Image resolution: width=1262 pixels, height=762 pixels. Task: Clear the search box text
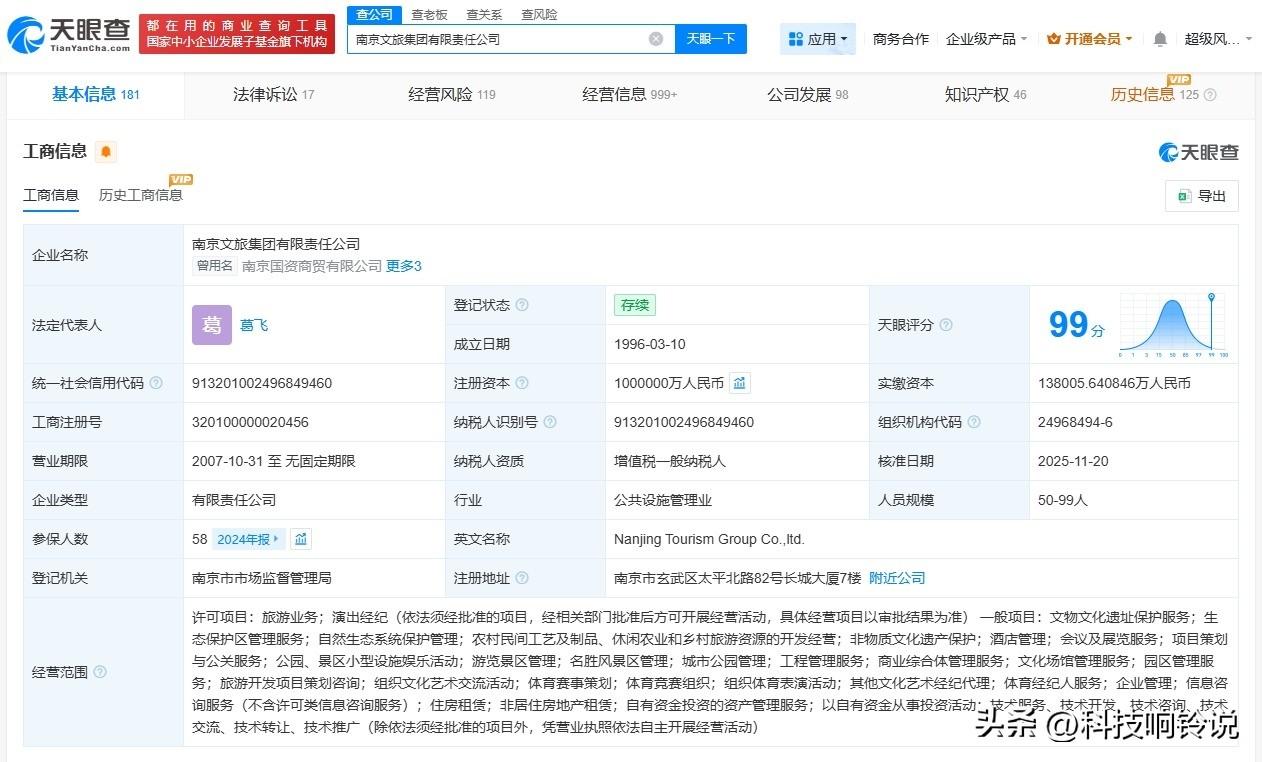pos(656,39)
